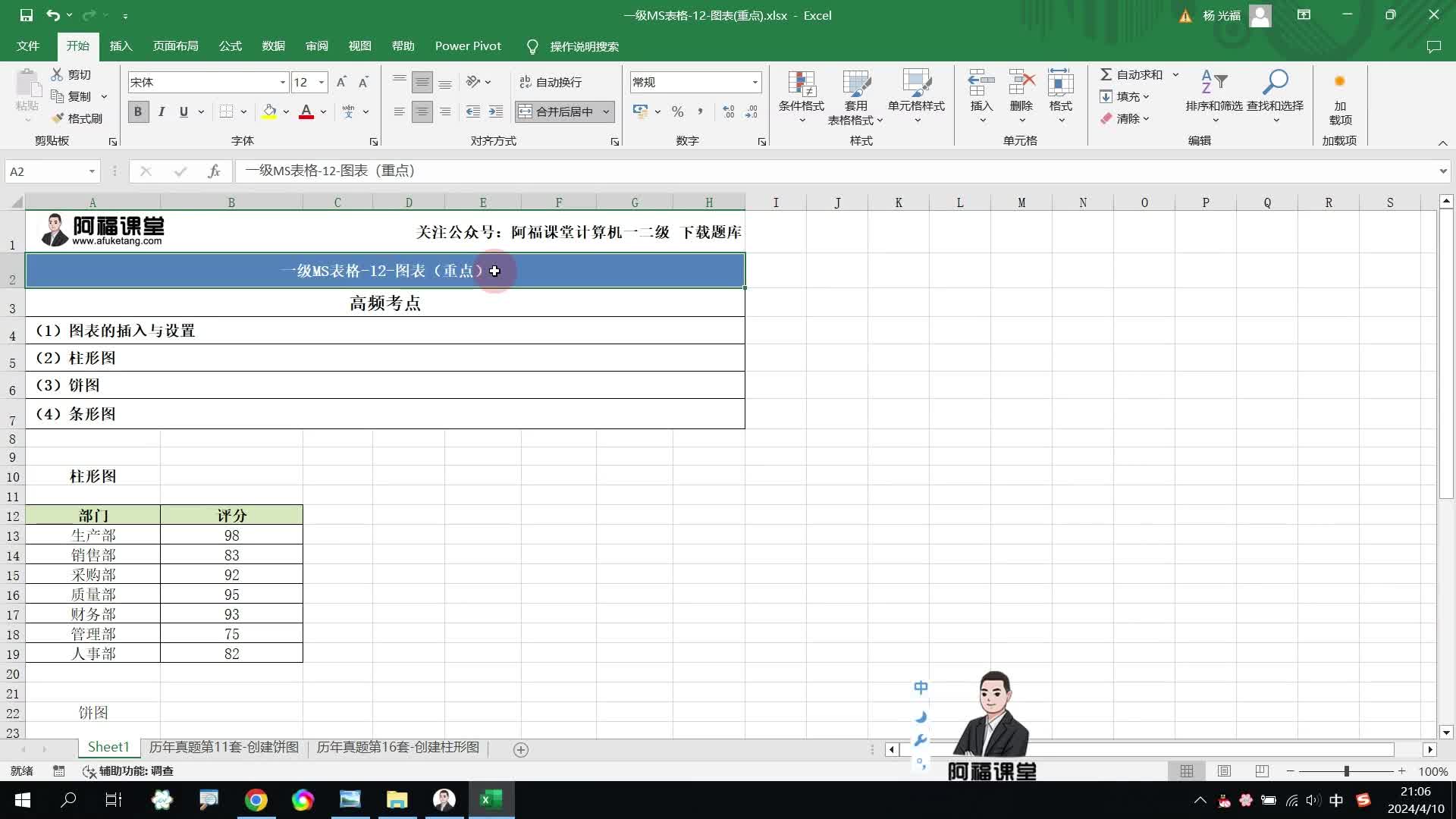Image resolution: width=1456 pixels, height=819 pixels.
Task: Switch to Page Layout view
Action: coord(1224,770)
